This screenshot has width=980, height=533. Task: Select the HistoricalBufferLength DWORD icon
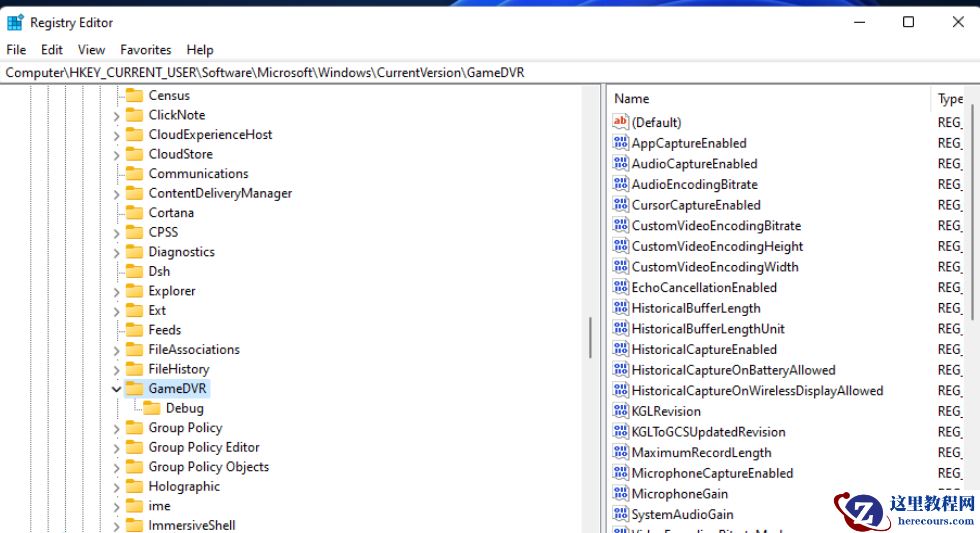point(620,307)
